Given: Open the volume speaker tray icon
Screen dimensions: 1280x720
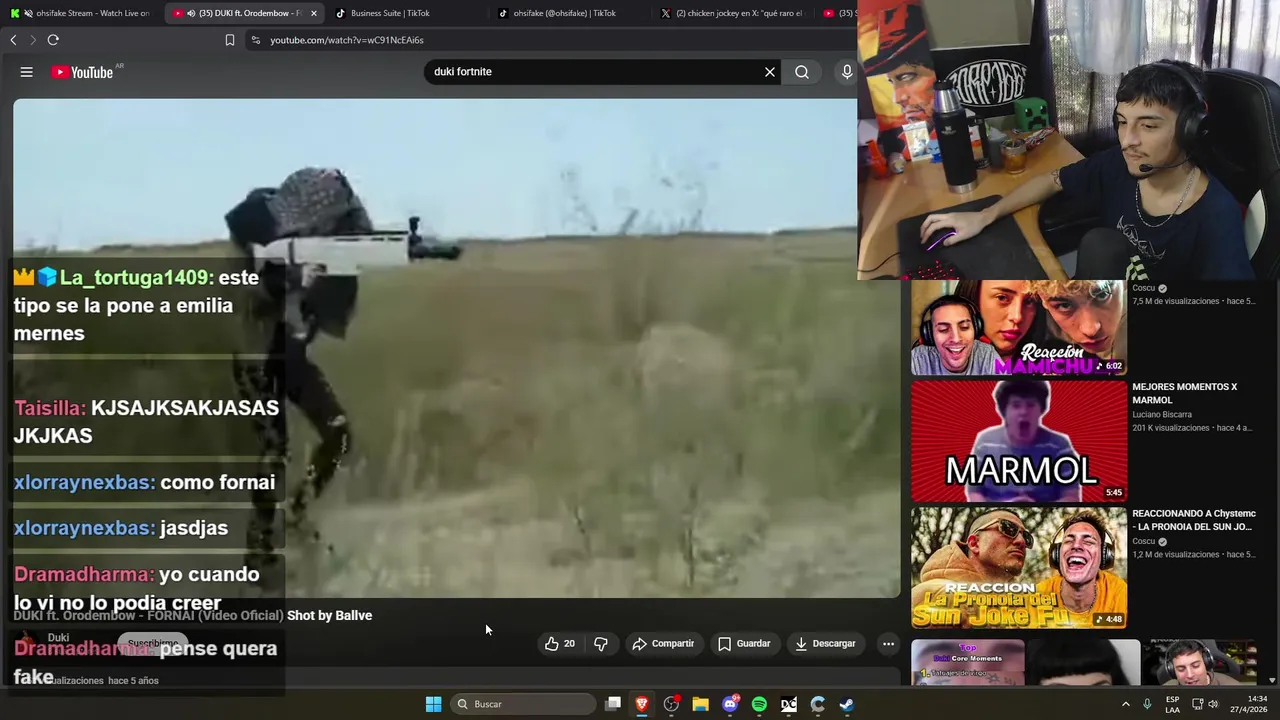Looking at the screenshot, I should [x=1213, y=704].
